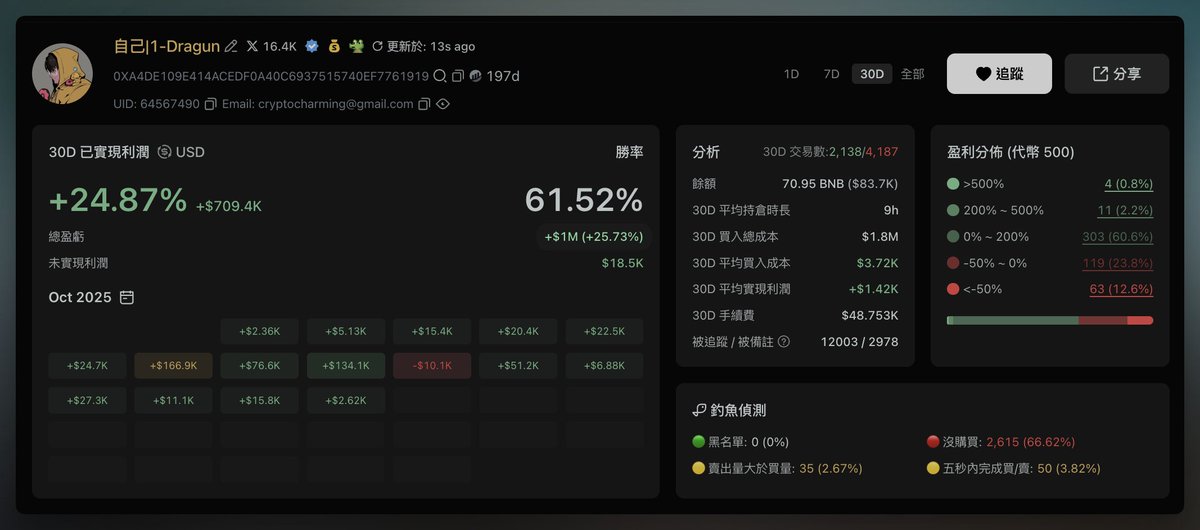Click the green dot beside >500%

coord(952,184)
